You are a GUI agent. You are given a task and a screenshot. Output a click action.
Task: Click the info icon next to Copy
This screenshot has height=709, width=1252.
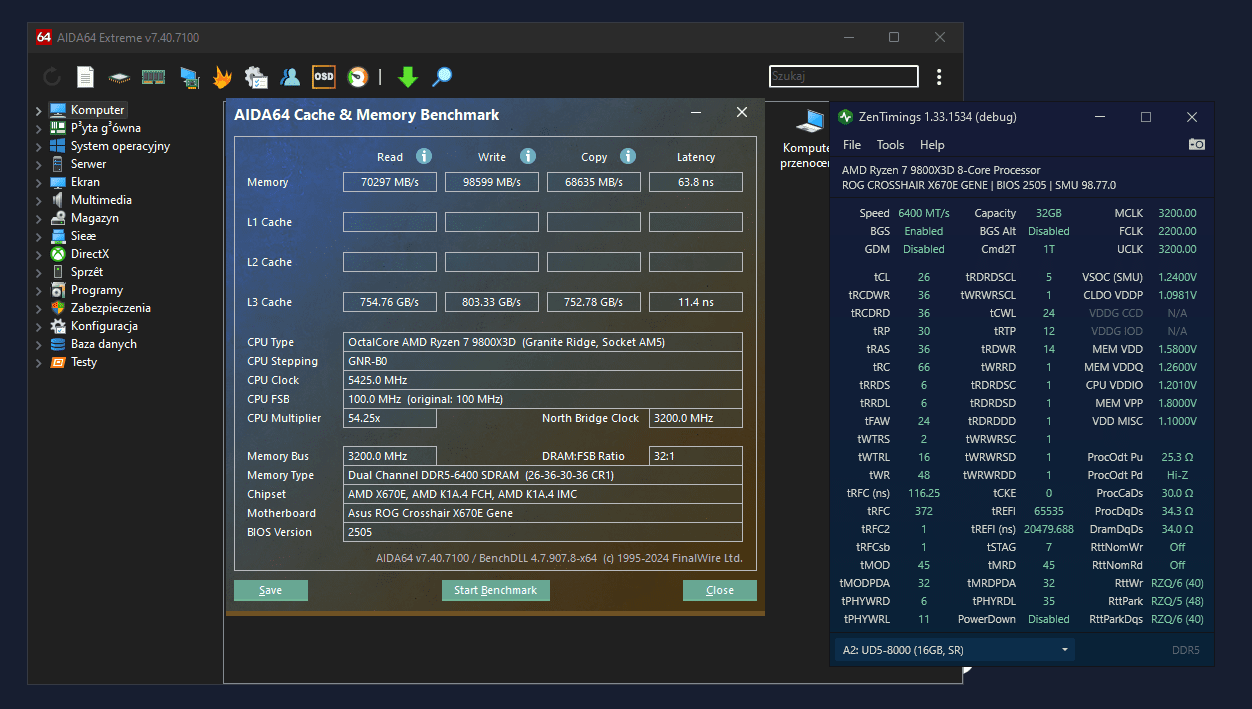[x=628, y=156]
